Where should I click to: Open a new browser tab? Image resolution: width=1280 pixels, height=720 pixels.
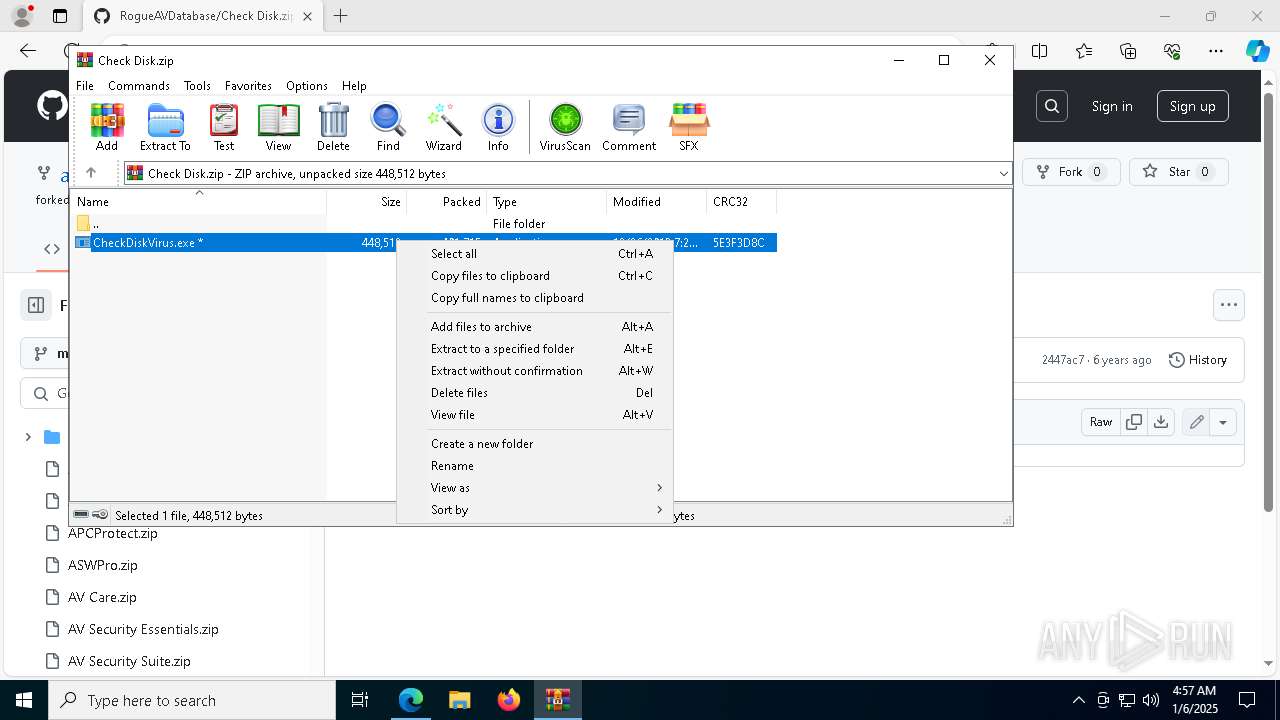pos(341,16)
